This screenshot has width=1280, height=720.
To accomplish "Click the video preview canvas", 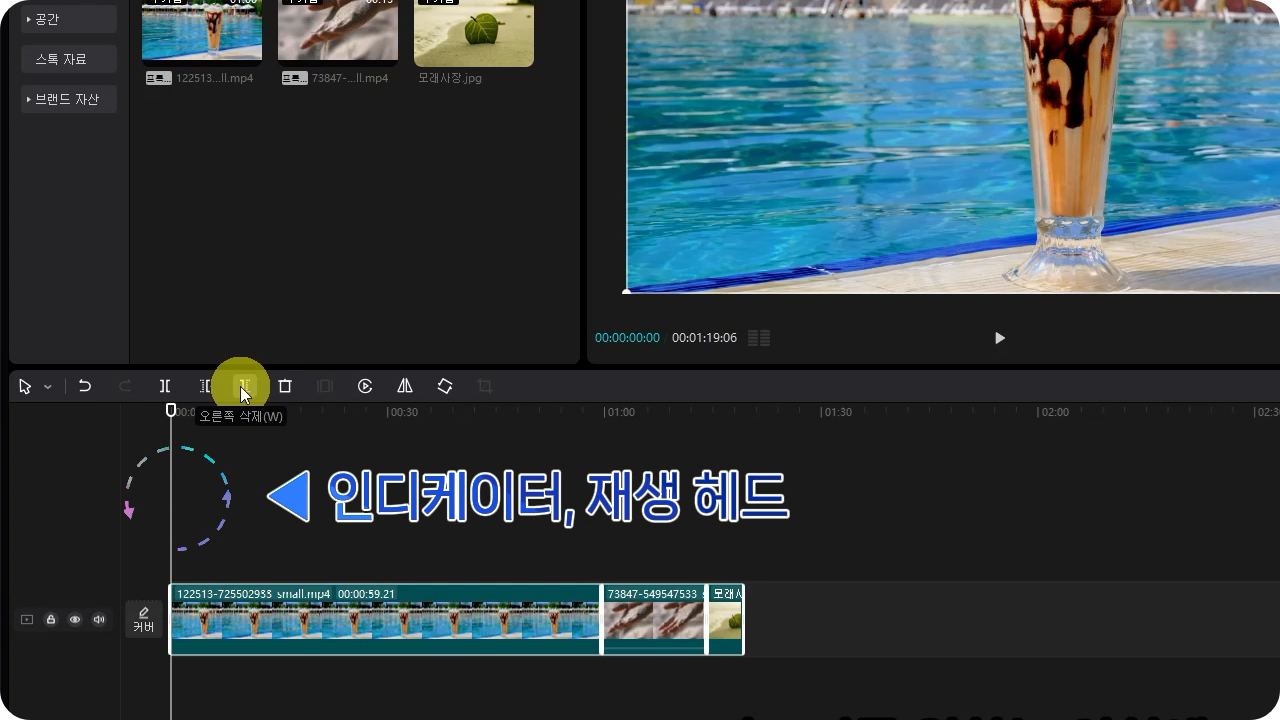I will pyautogui.click(x=953, y=146).
